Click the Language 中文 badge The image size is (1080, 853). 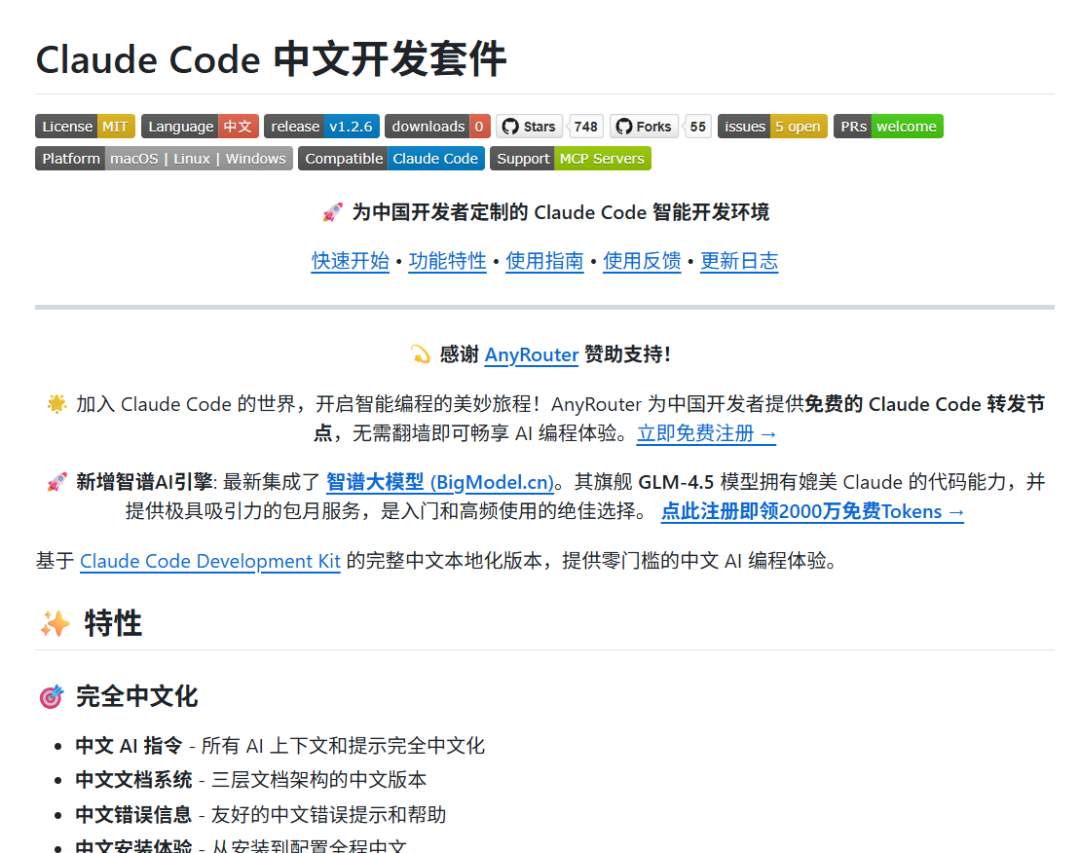pyautogui.click(x=199, y=126)
